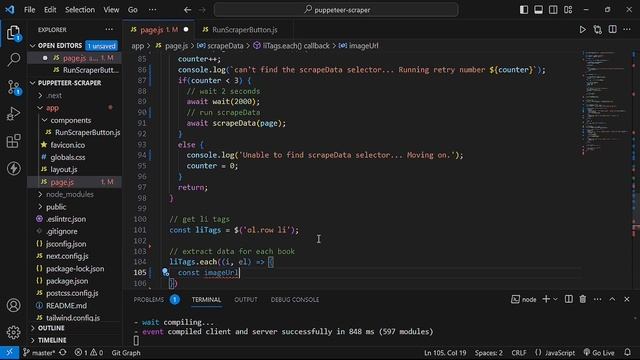Open the Accounts icon in activity bar
This screenshot has height=360, width=640.
coord(13,305)
